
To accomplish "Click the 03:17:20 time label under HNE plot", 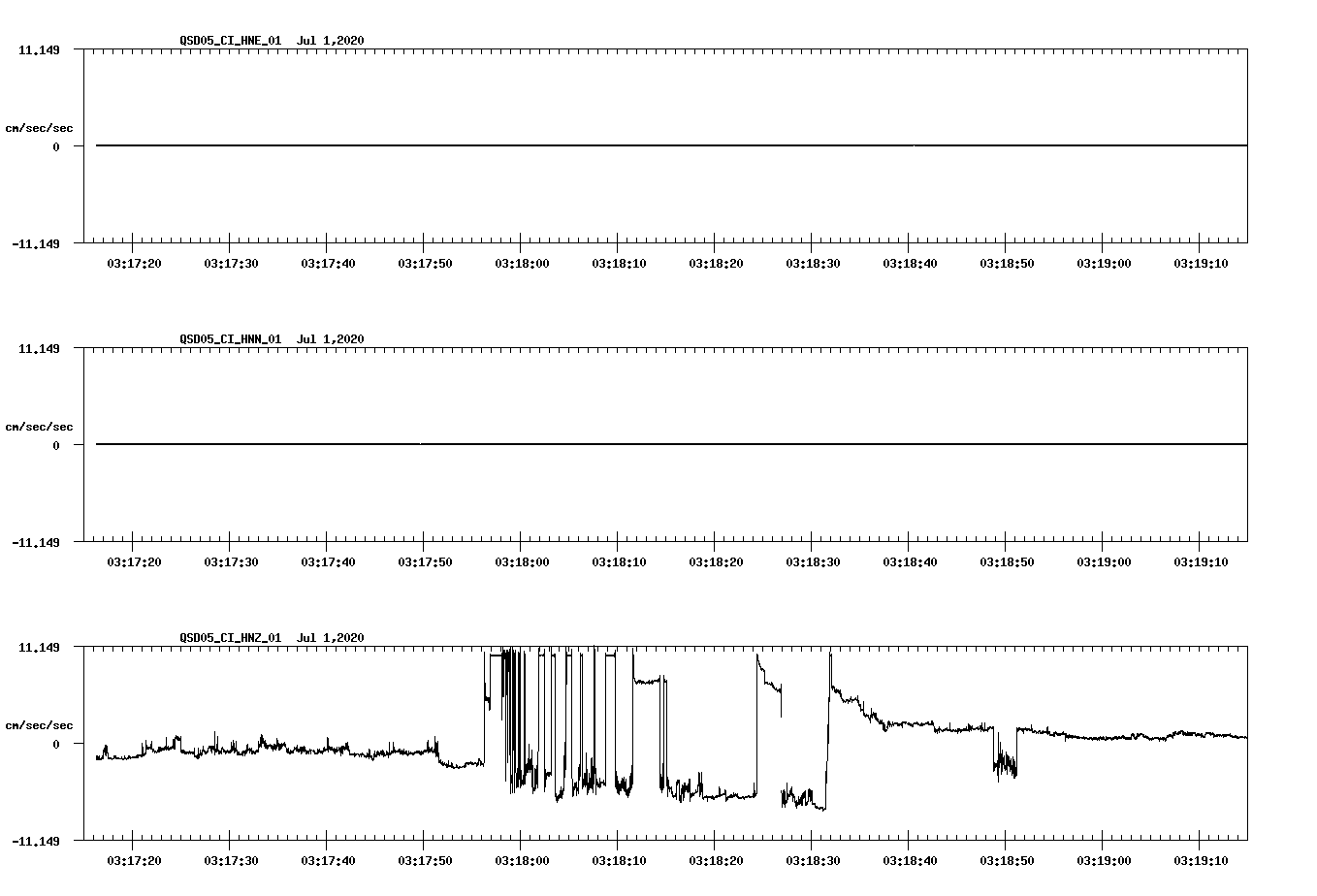I will click(x=134, y=264).
